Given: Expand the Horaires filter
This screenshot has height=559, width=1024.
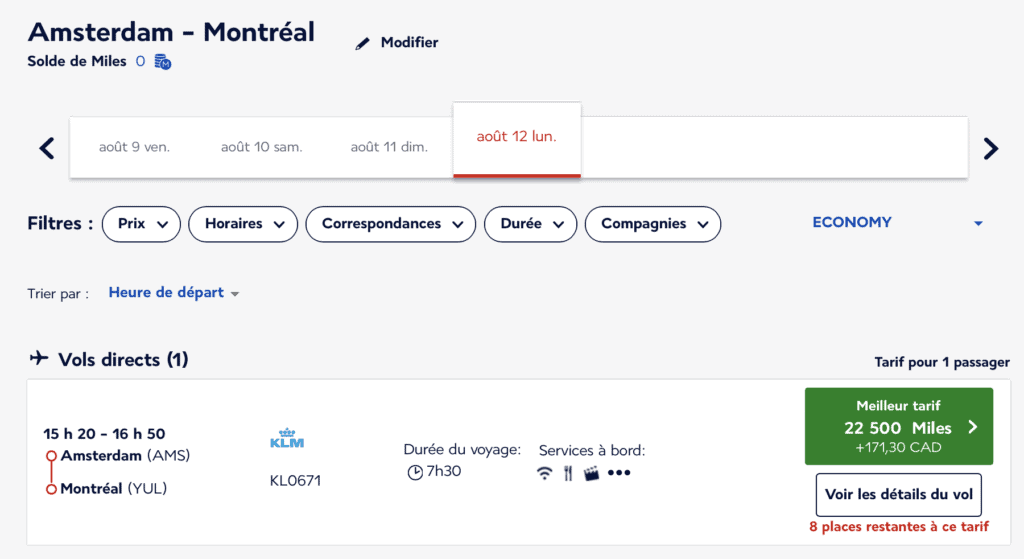Looking at the screenshot, I should [243, 224].
